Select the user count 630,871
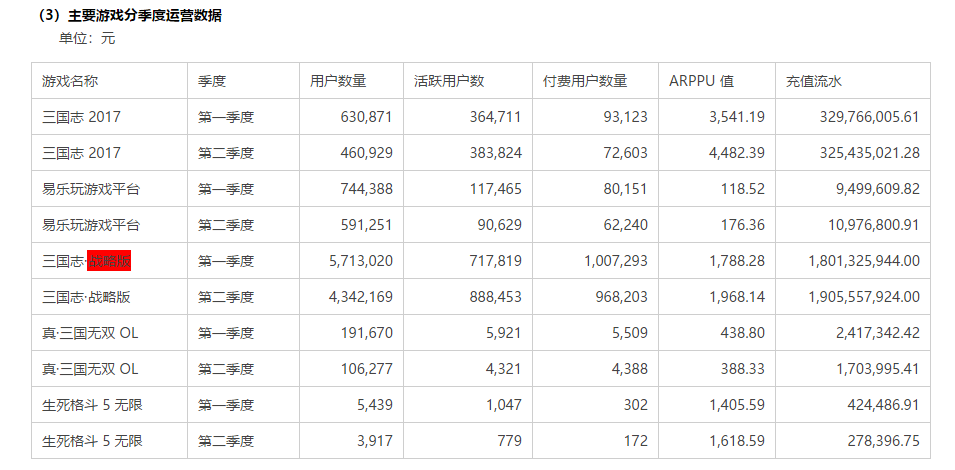Image resolution: width=955 pixels, height=470 pixels. pyautogui.click(x=367, y=117)
